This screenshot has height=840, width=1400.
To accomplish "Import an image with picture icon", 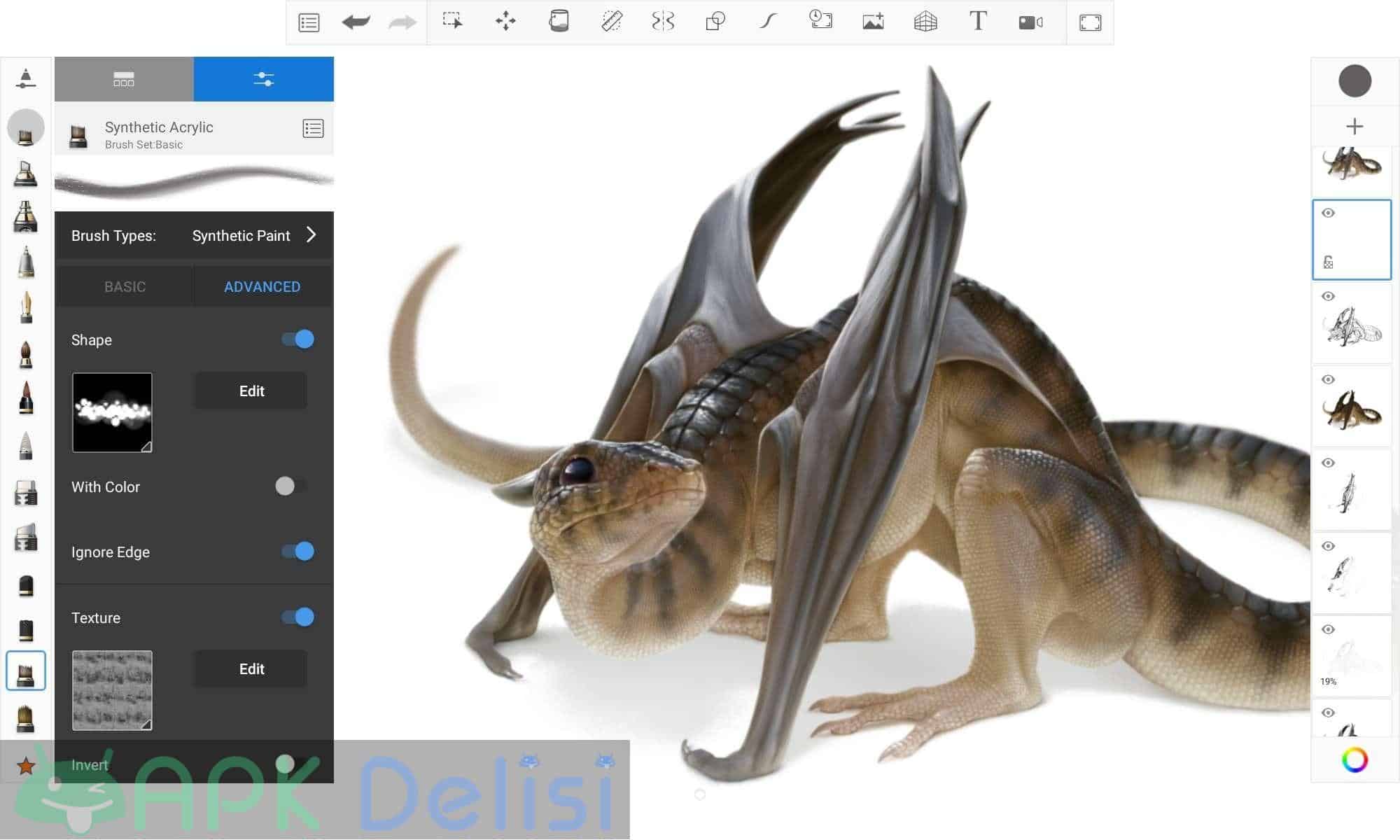I will [x=873, y=21].
